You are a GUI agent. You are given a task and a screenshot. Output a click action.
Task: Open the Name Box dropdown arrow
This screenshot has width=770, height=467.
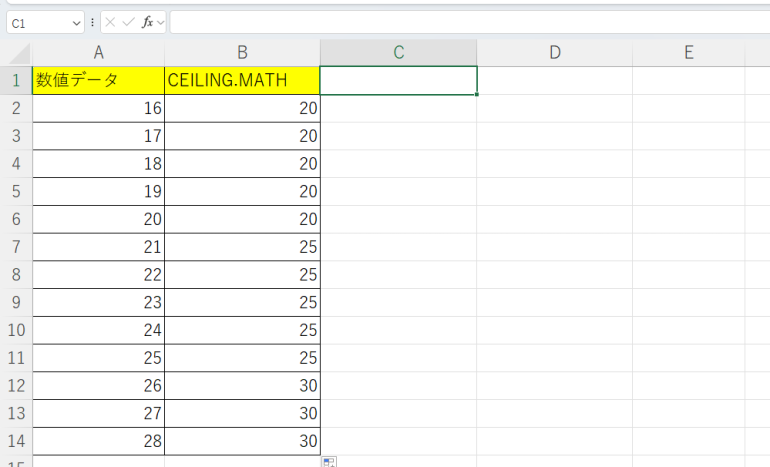[x=78, y=22]
